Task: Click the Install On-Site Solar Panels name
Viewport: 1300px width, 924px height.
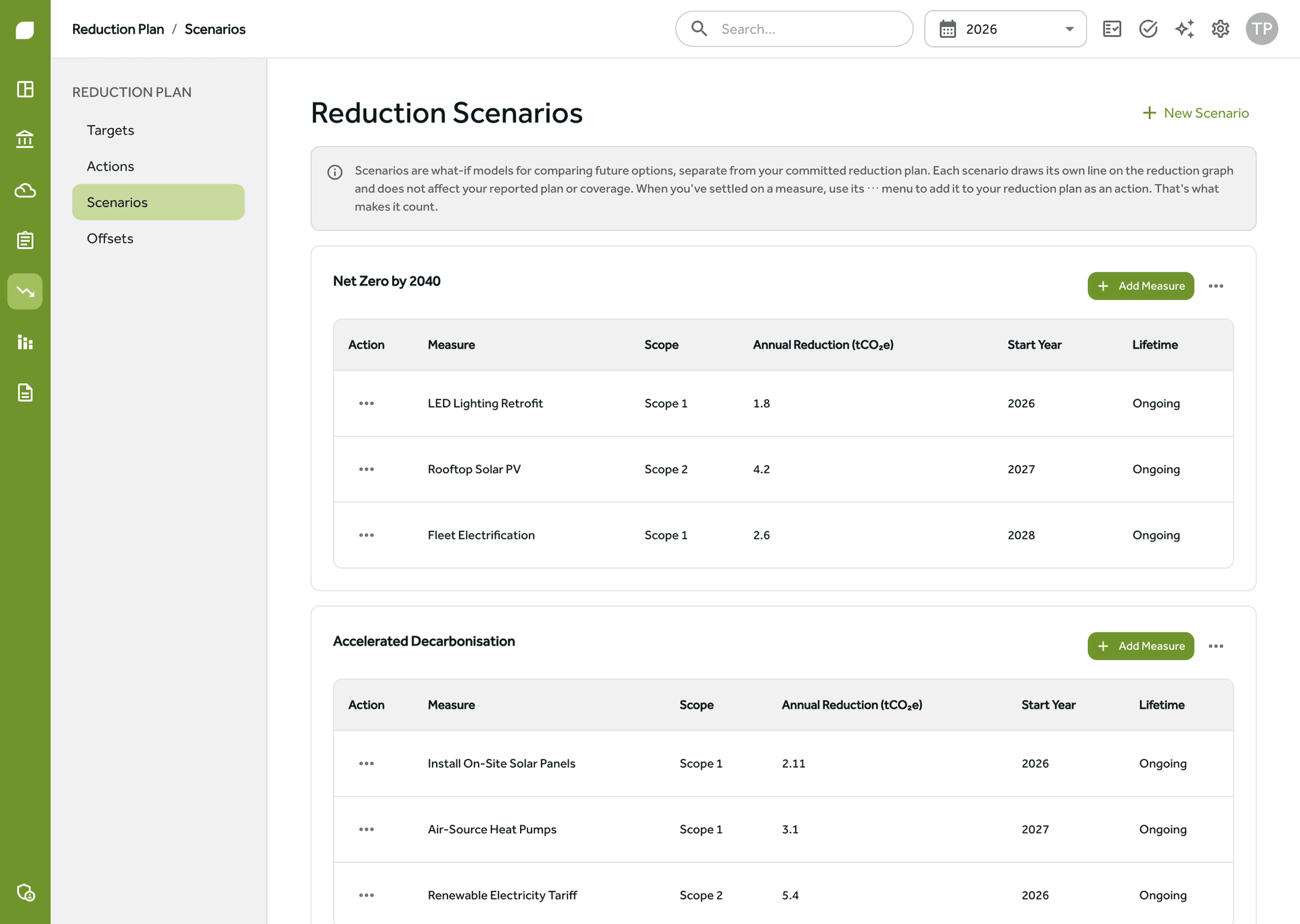Action: click(502, 764)
